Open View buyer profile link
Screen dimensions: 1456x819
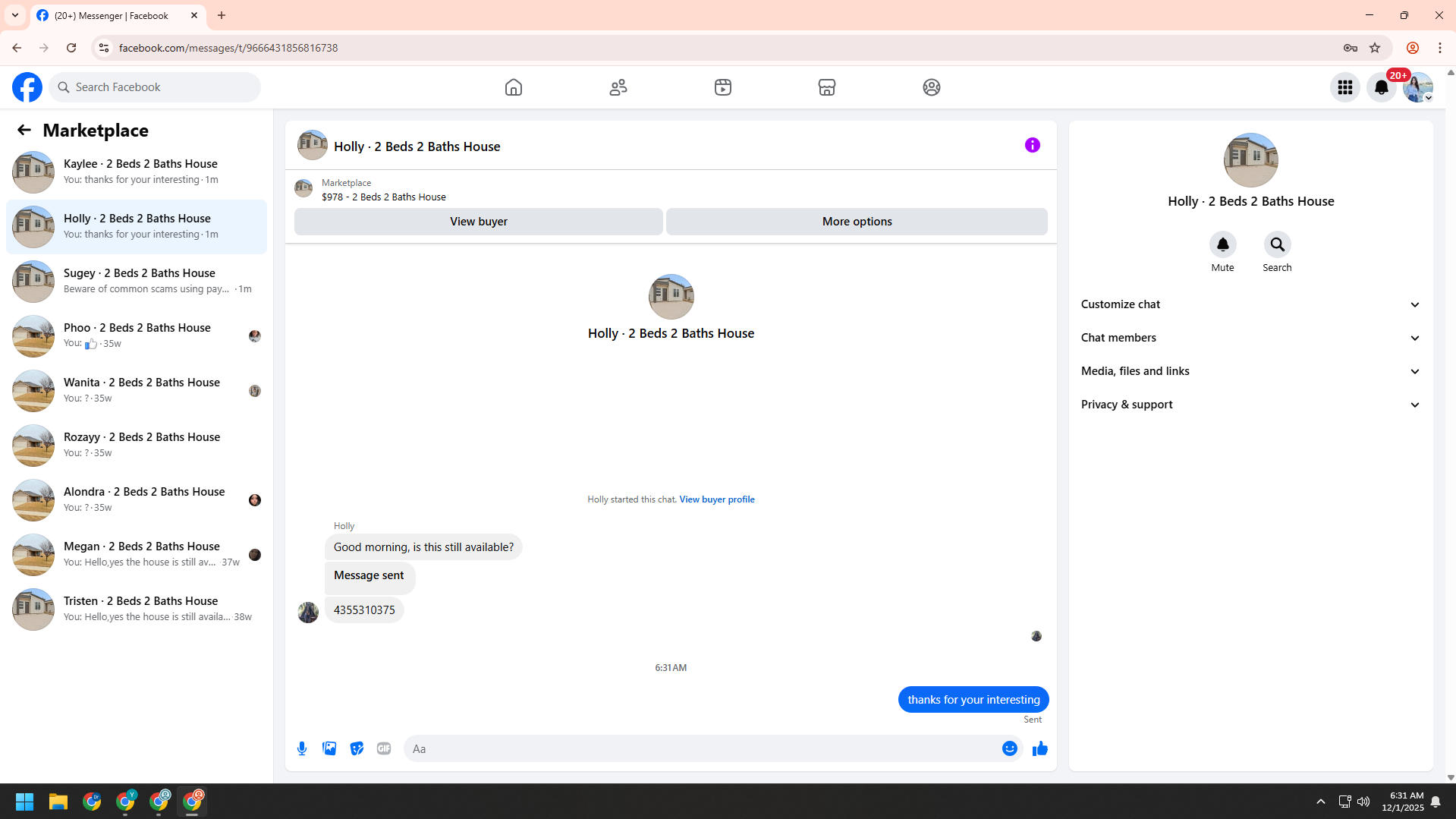(x=717, y=499)
